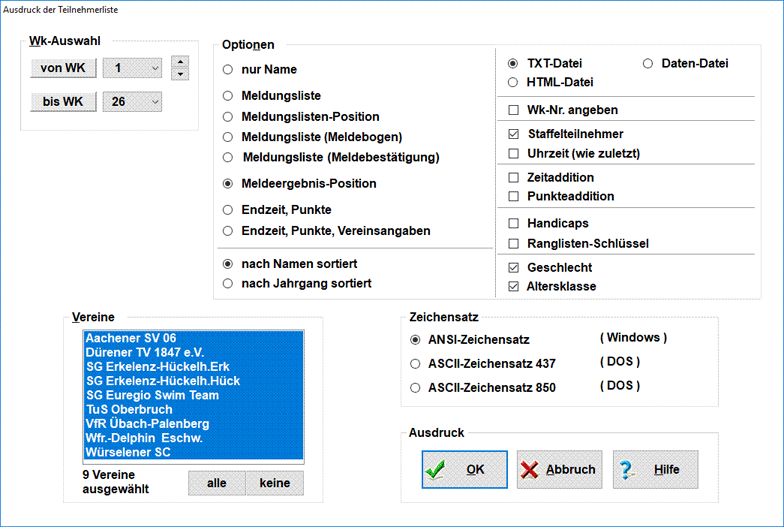
Task: Click the spinner up arrow for WK
Action: 179,62
